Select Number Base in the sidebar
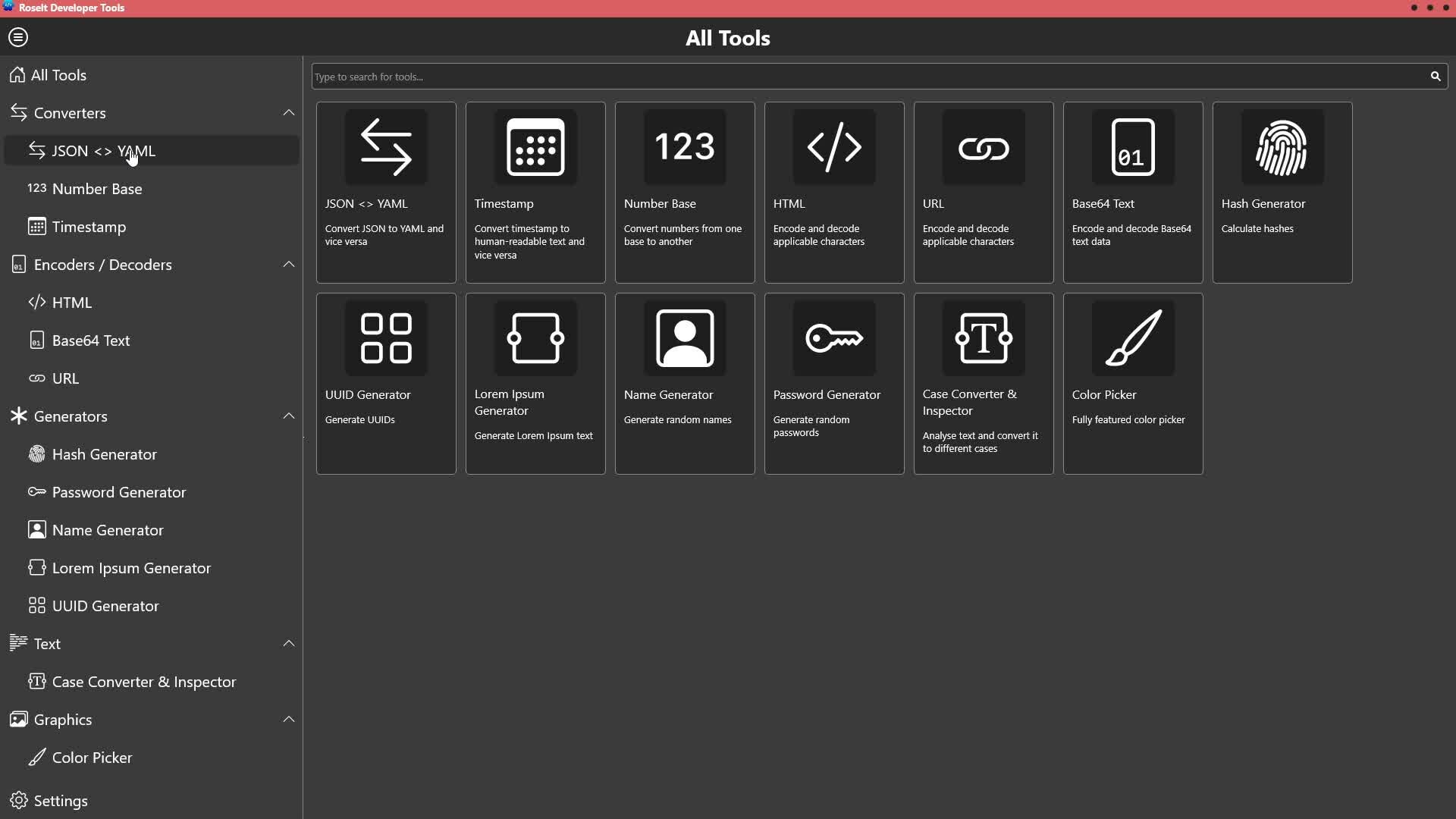Viewport: 1456px width, 819px height. point(97,189)
